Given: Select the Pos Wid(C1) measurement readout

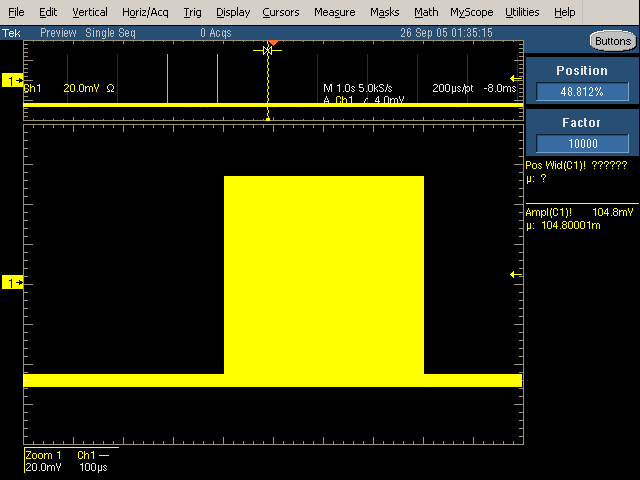Looking at the screenshot, I should (x=576, y=171).
